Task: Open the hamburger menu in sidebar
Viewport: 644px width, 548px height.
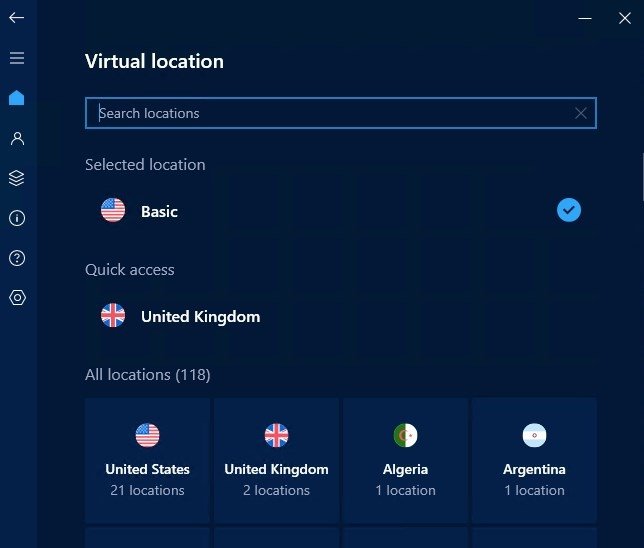Action: tap(17, 58)
